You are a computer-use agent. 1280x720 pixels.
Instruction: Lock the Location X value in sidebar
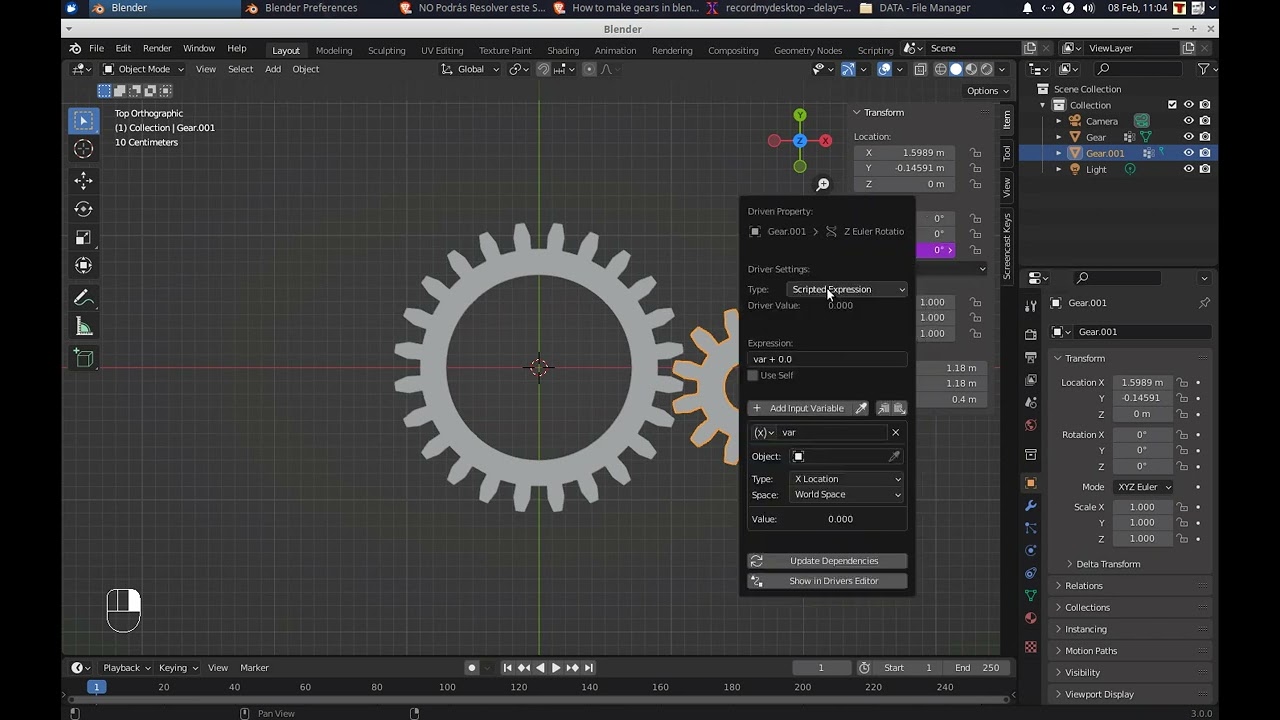point(976,153)
